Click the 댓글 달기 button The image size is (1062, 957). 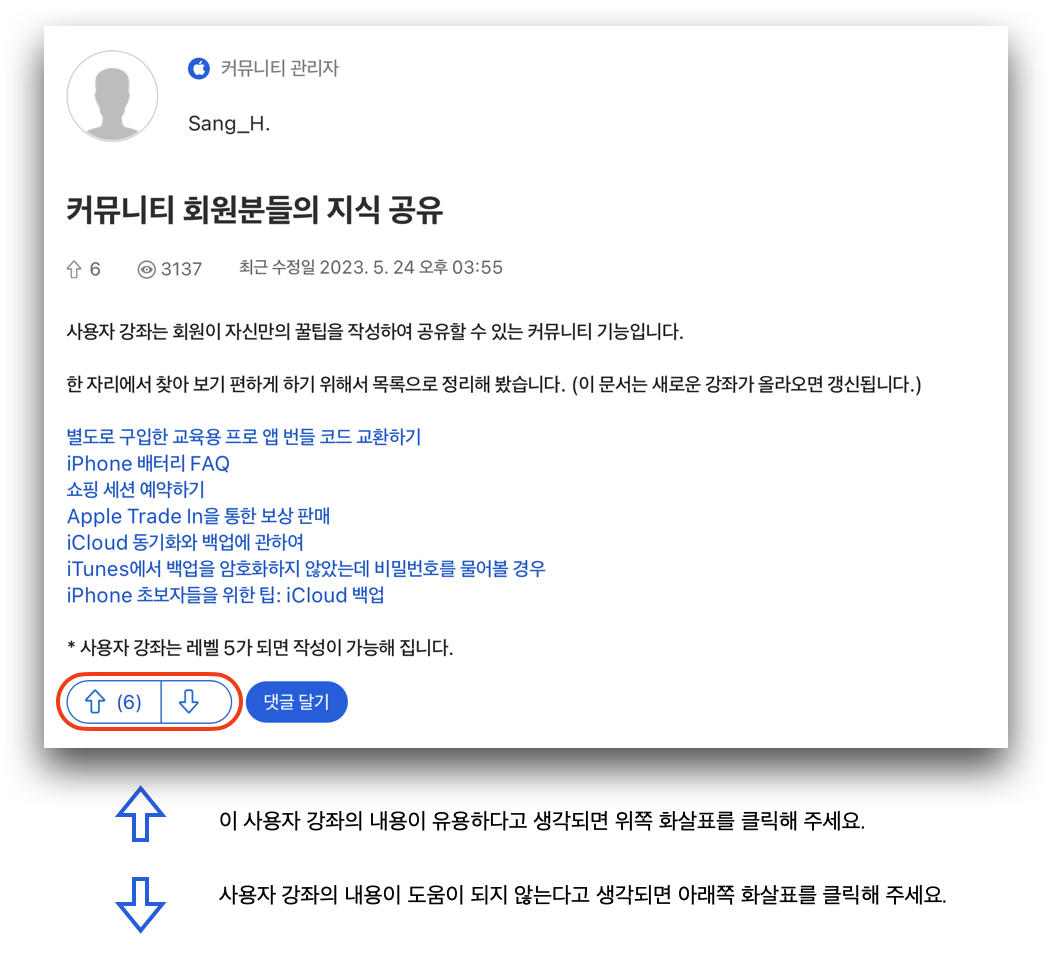point(297,702)
